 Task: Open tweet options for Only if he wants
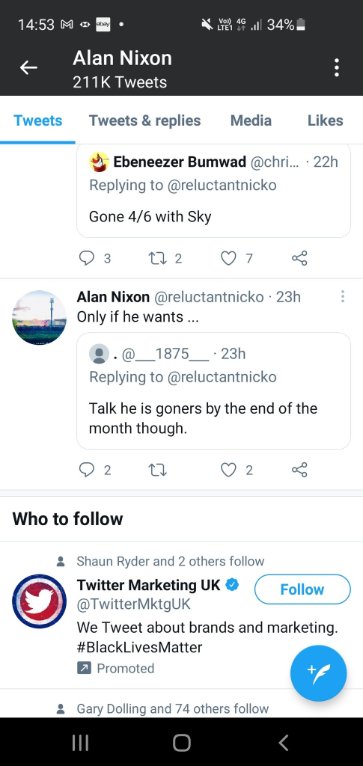(x=342, y=296)
